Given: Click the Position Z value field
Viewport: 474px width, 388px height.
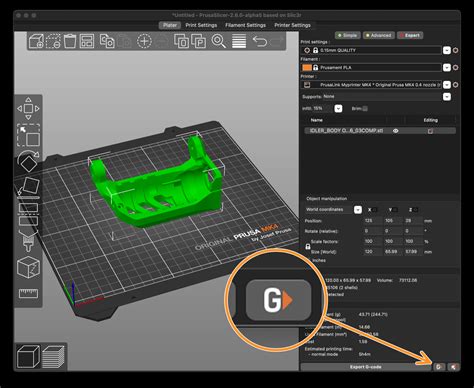Looking at the screenshot, I should (x=414, y=221).
